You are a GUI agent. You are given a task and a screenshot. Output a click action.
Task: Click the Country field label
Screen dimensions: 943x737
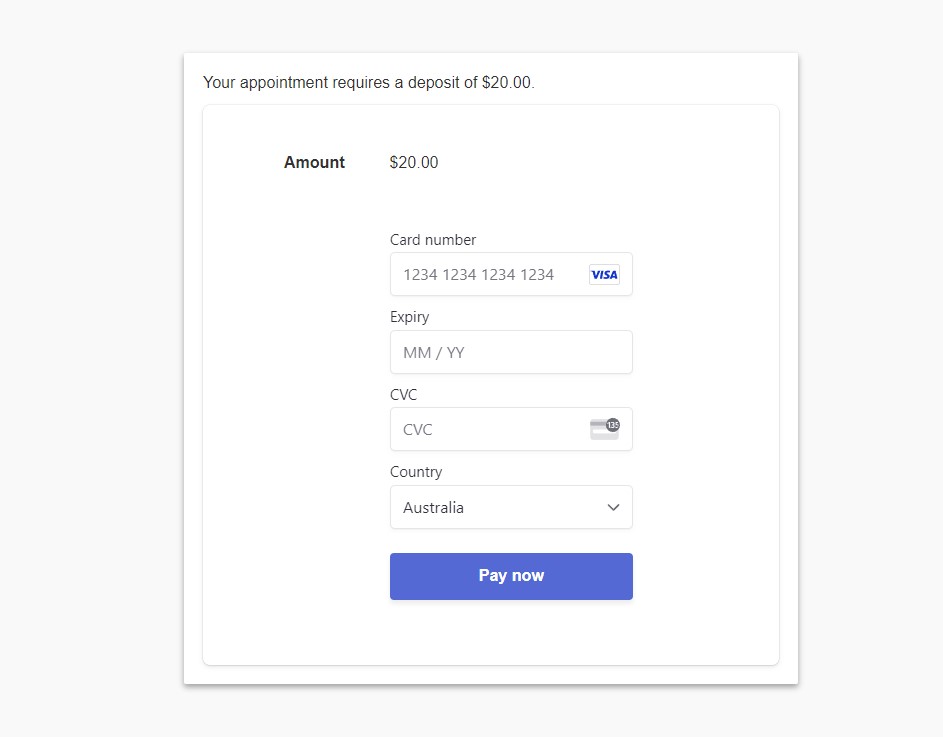(x=416, y=472)
